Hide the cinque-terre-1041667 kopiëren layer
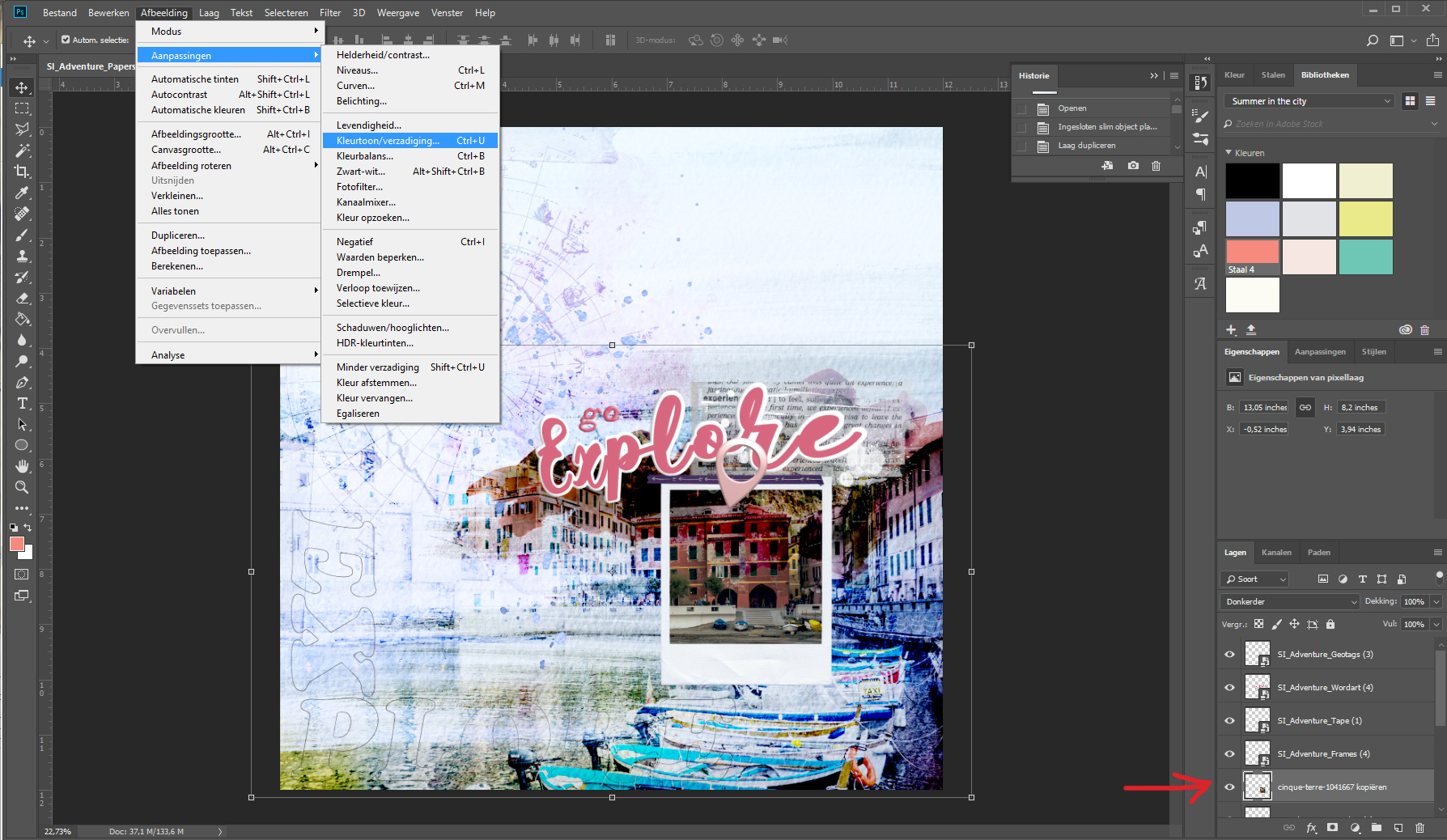This screenshot has width=1447, height=840. click(x=1229, y=787)
